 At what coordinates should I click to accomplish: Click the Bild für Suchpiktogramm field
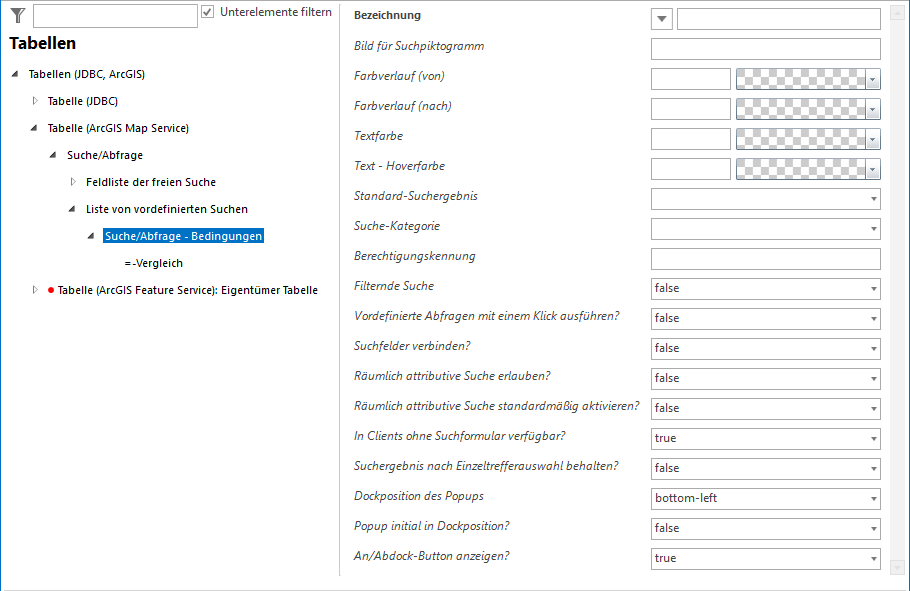click(765, 49)
